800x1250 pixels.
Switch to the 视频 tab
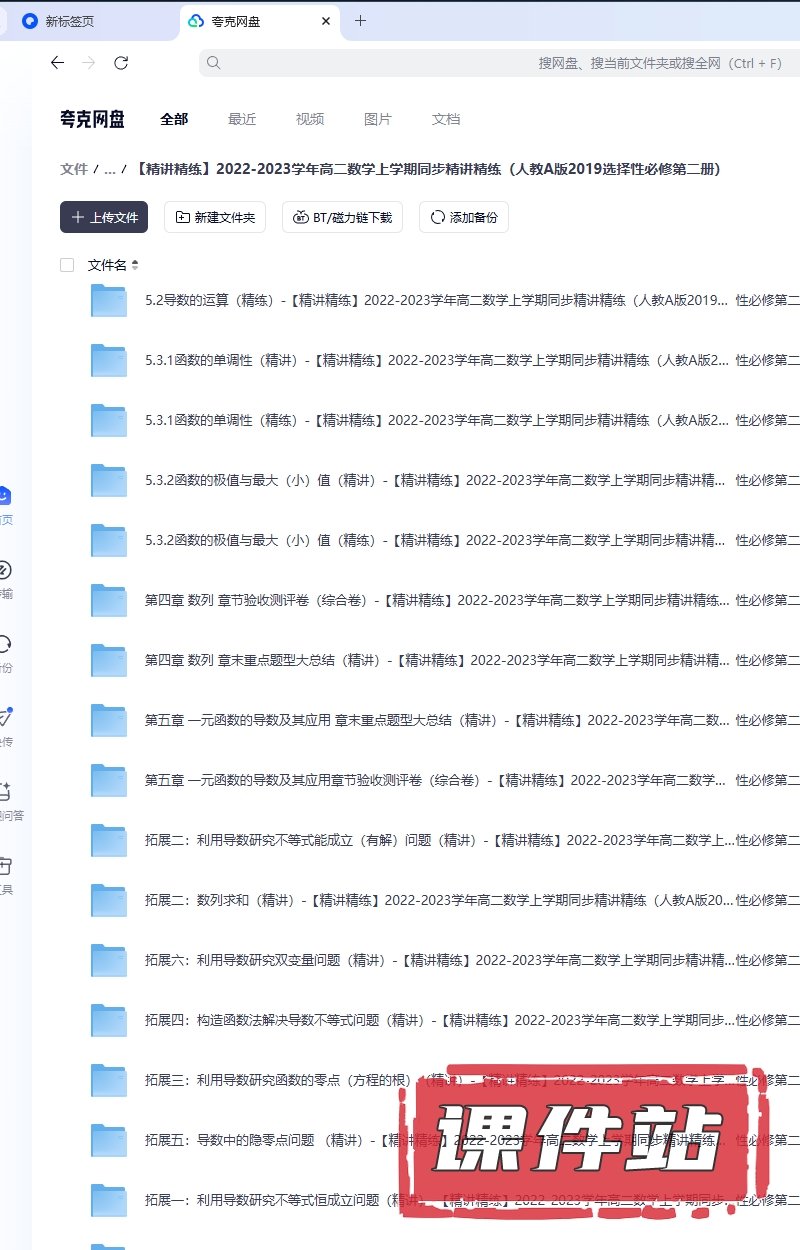click(x=310, y=119)
